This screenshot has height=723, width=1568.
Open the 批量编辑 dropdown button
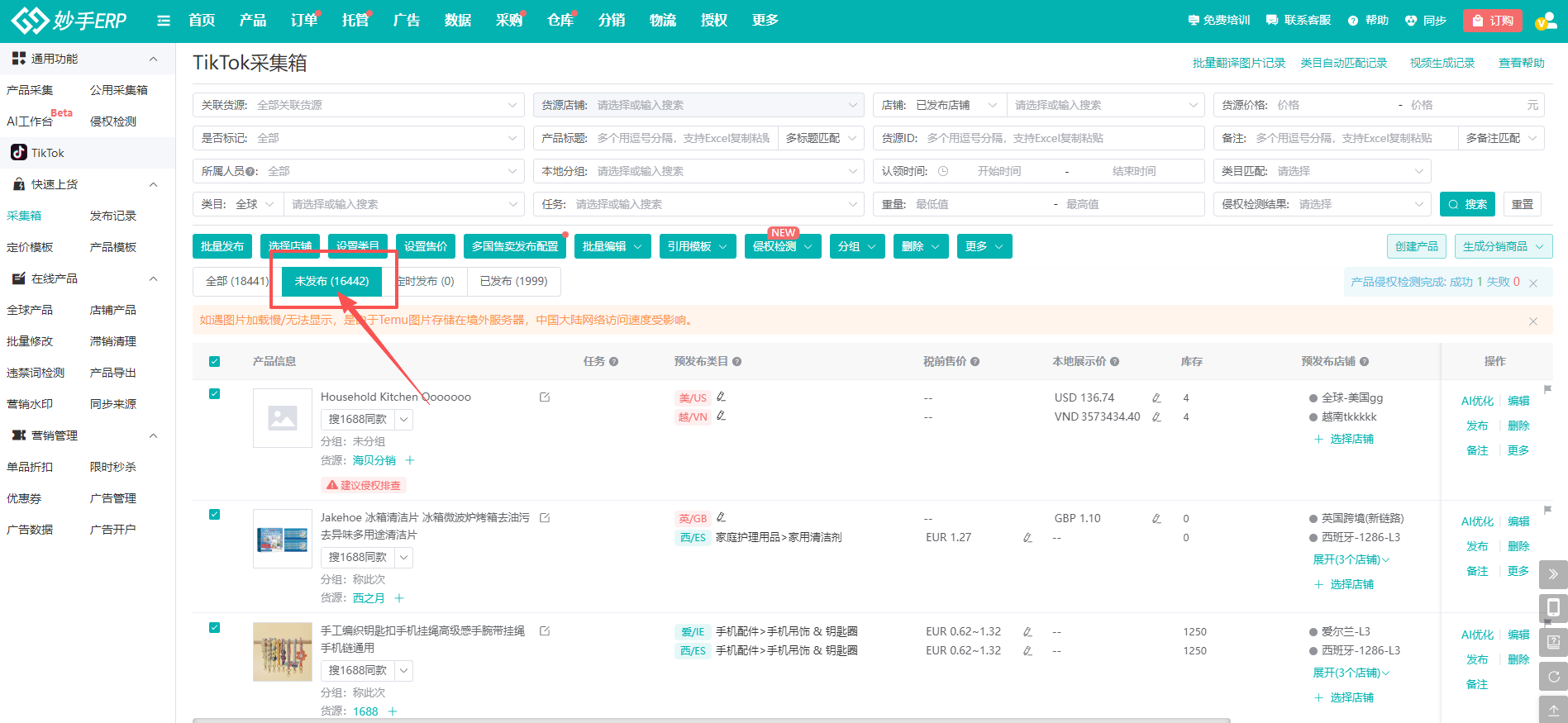tap(612, 246)
